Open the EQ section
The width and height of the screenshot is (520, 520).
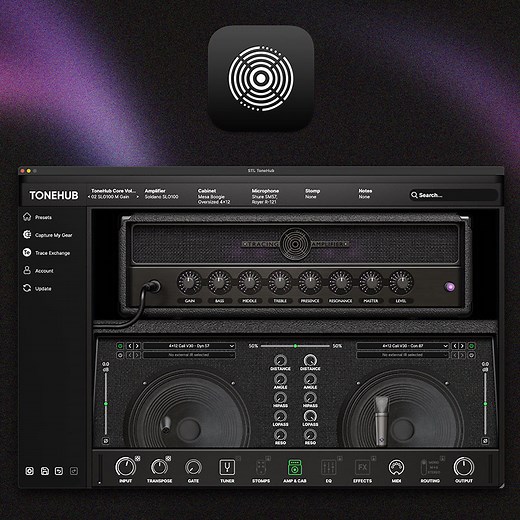pos(328,467)
